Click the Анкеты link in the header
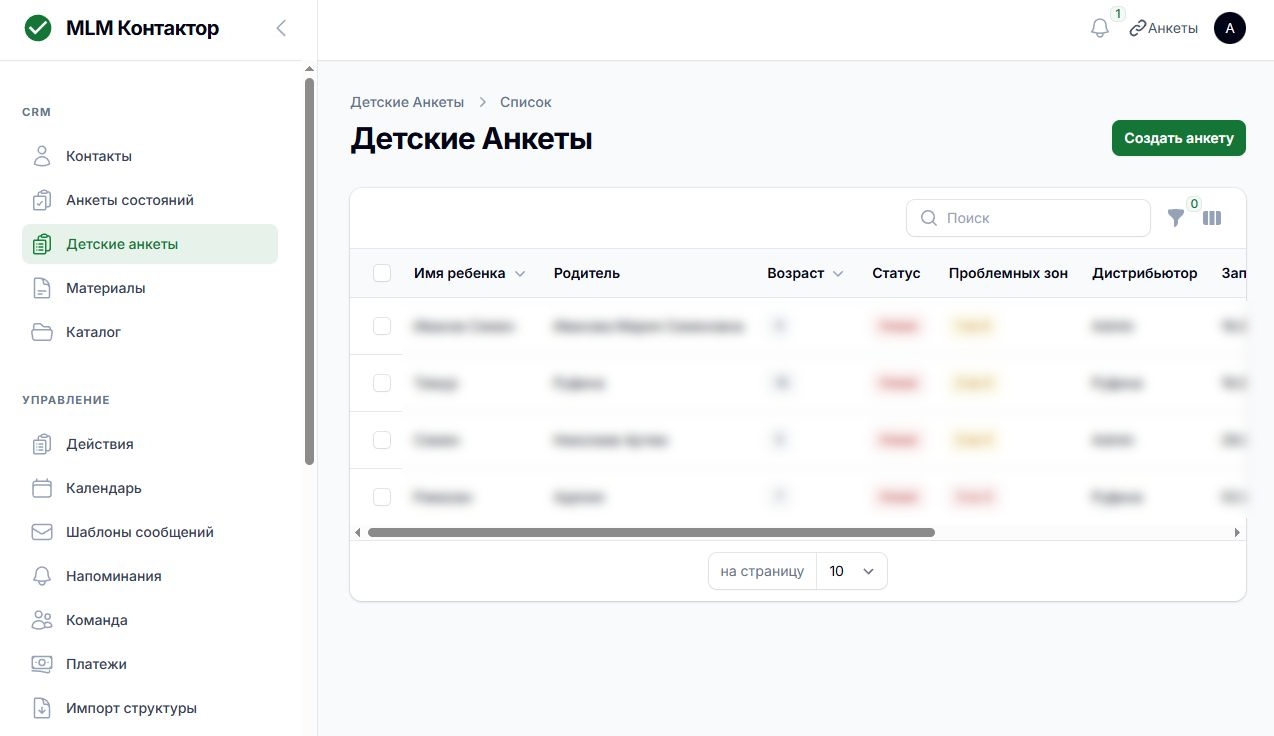 [1173, 28]
